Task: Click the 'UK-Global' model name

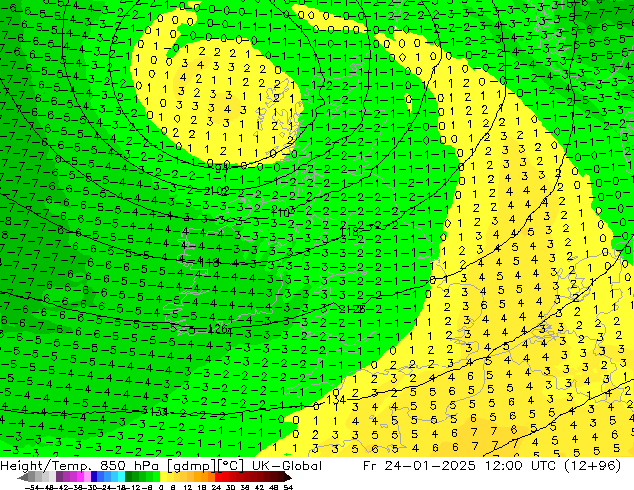Action: pos(287,466)
